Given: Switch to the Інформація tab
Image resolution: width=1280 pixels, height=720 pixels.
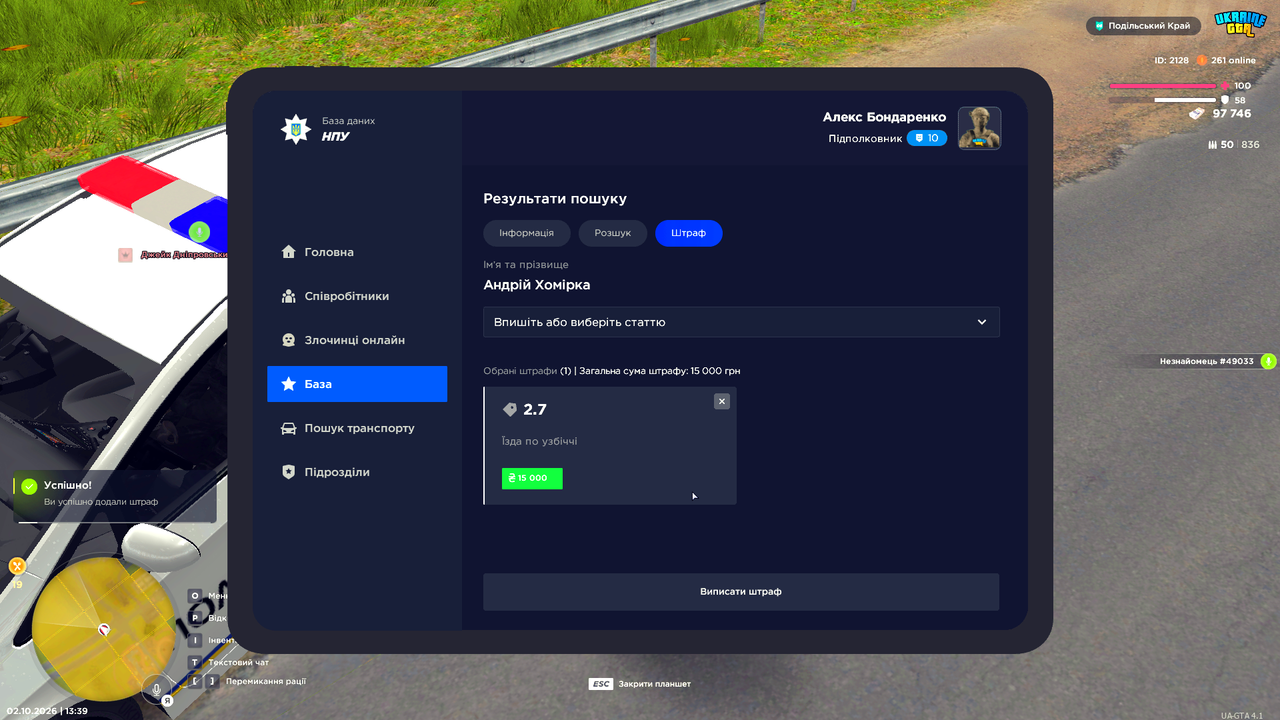Looking at the screenshot, I should [x=527, y=233].
